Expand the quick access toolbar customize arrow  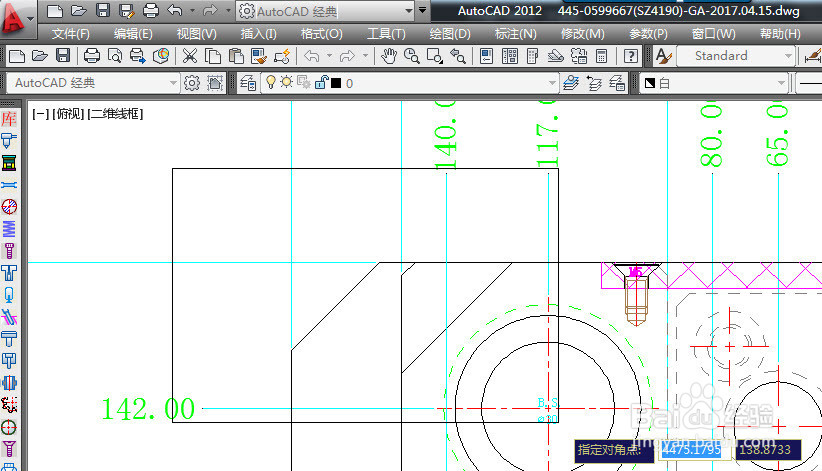422,10
